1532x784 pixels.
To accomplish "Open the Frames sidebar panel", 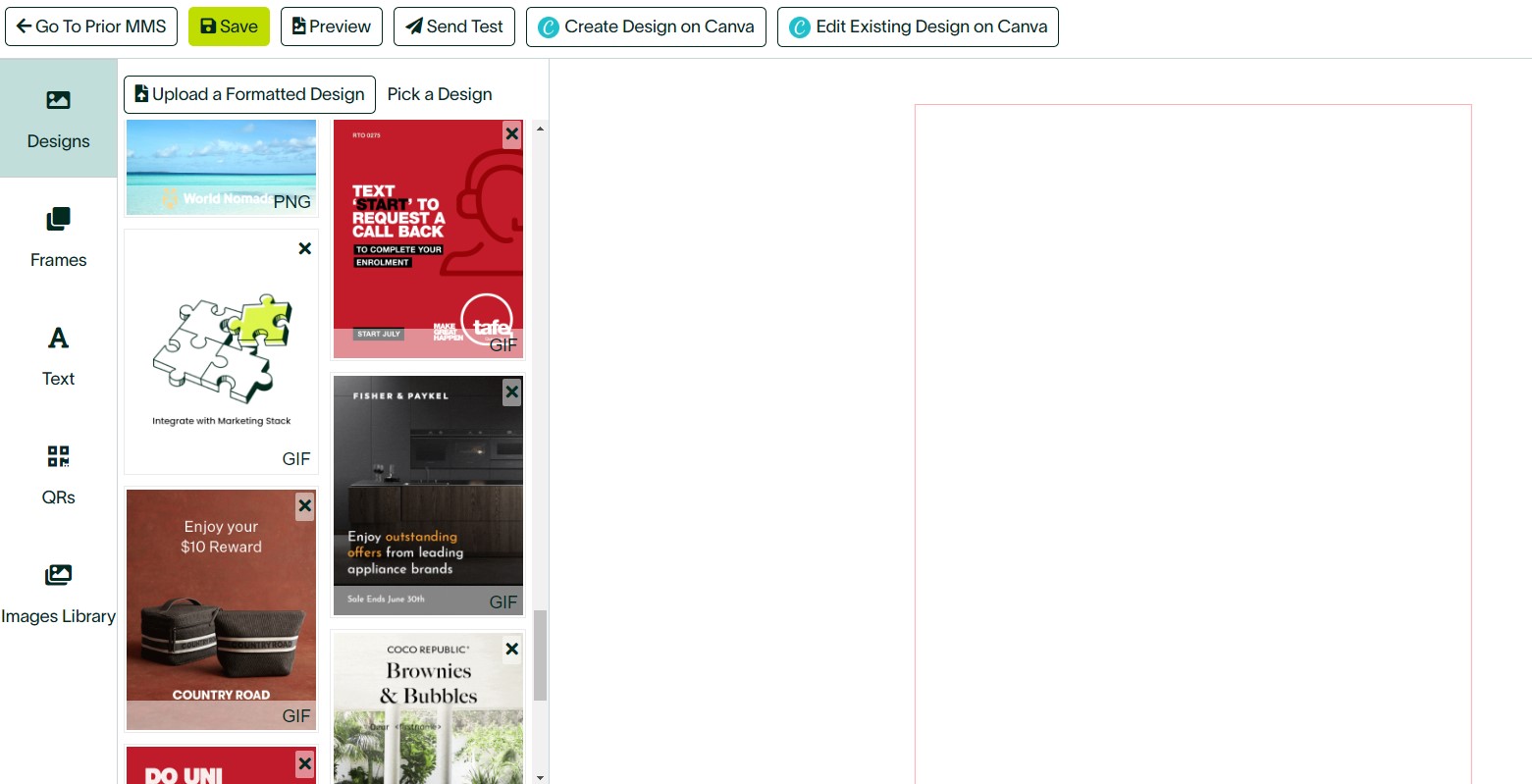I will pyautogui.click(x=58, y=237).
